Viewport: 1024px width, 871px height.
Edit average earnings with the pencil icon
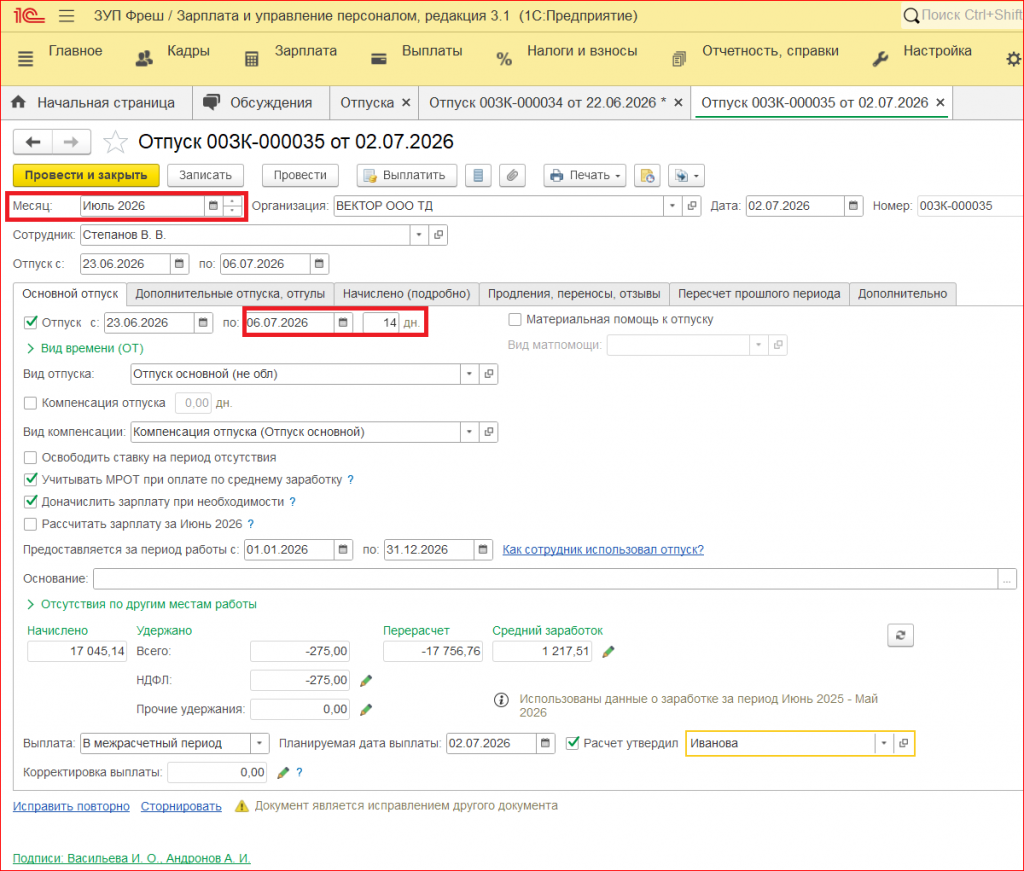coord(608,652)
